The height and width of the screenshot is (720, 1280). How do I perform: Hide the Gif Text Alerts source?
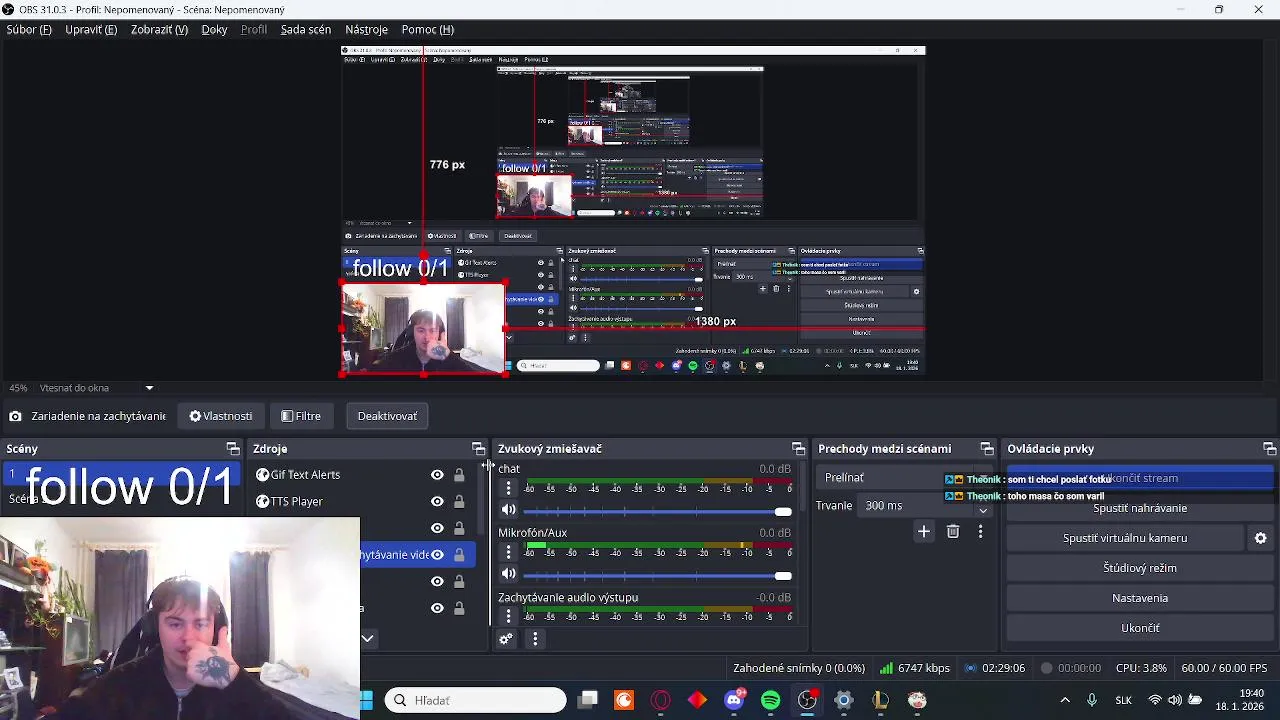click(437, 475)
